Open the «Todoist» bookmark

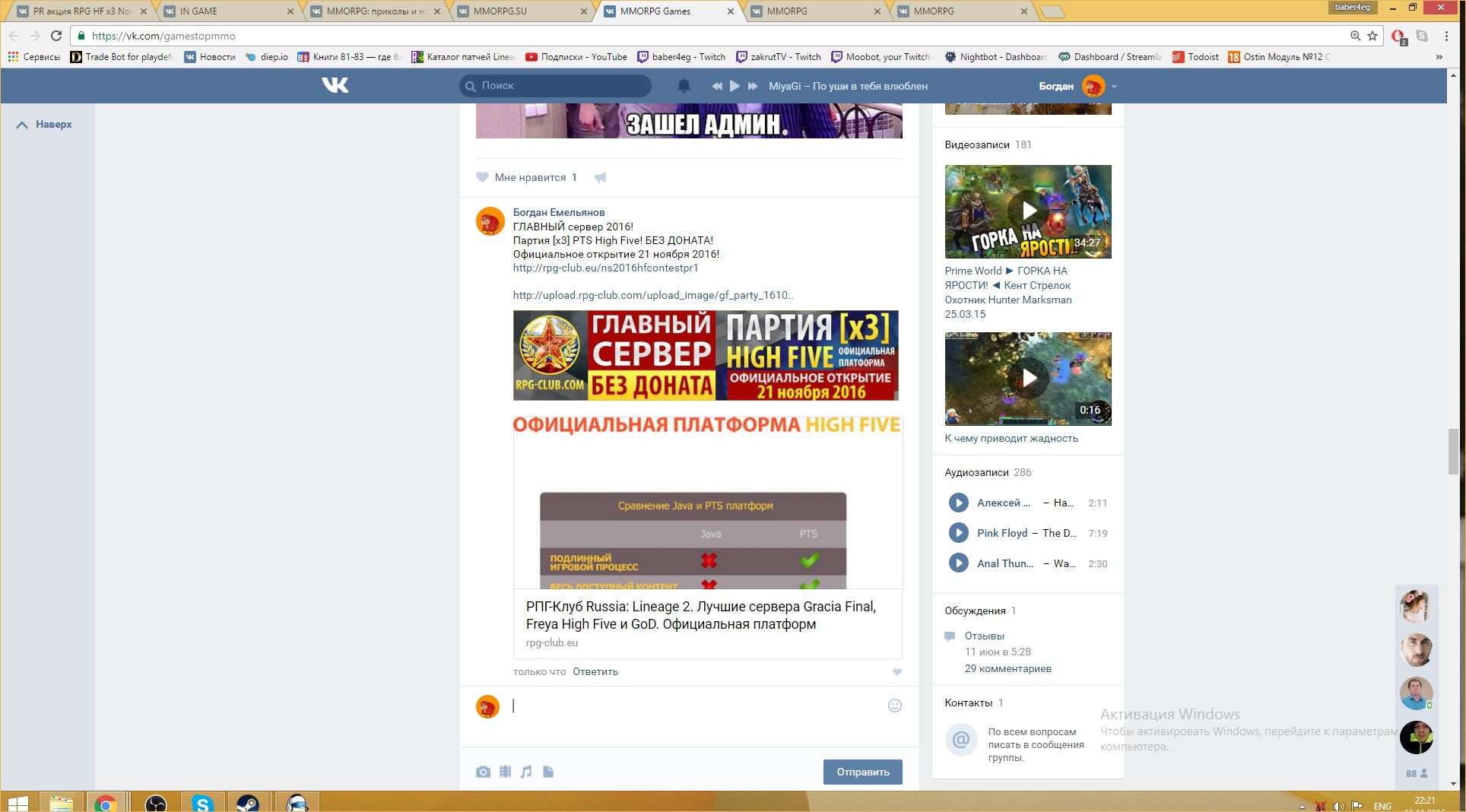1195,57
